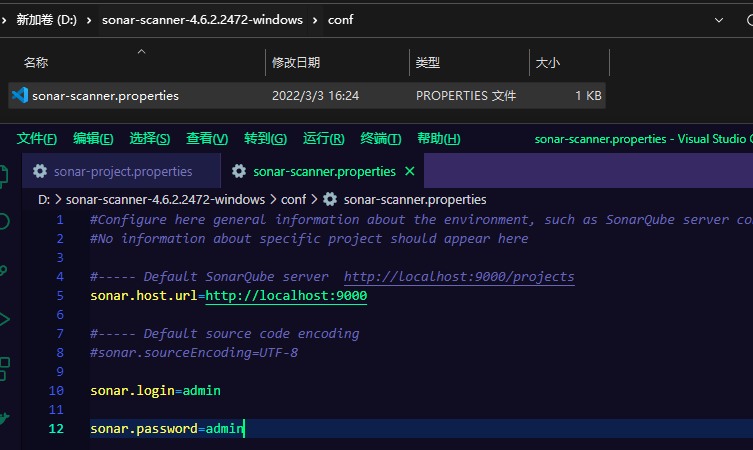Open the Explorer view in activity bar

4,176
